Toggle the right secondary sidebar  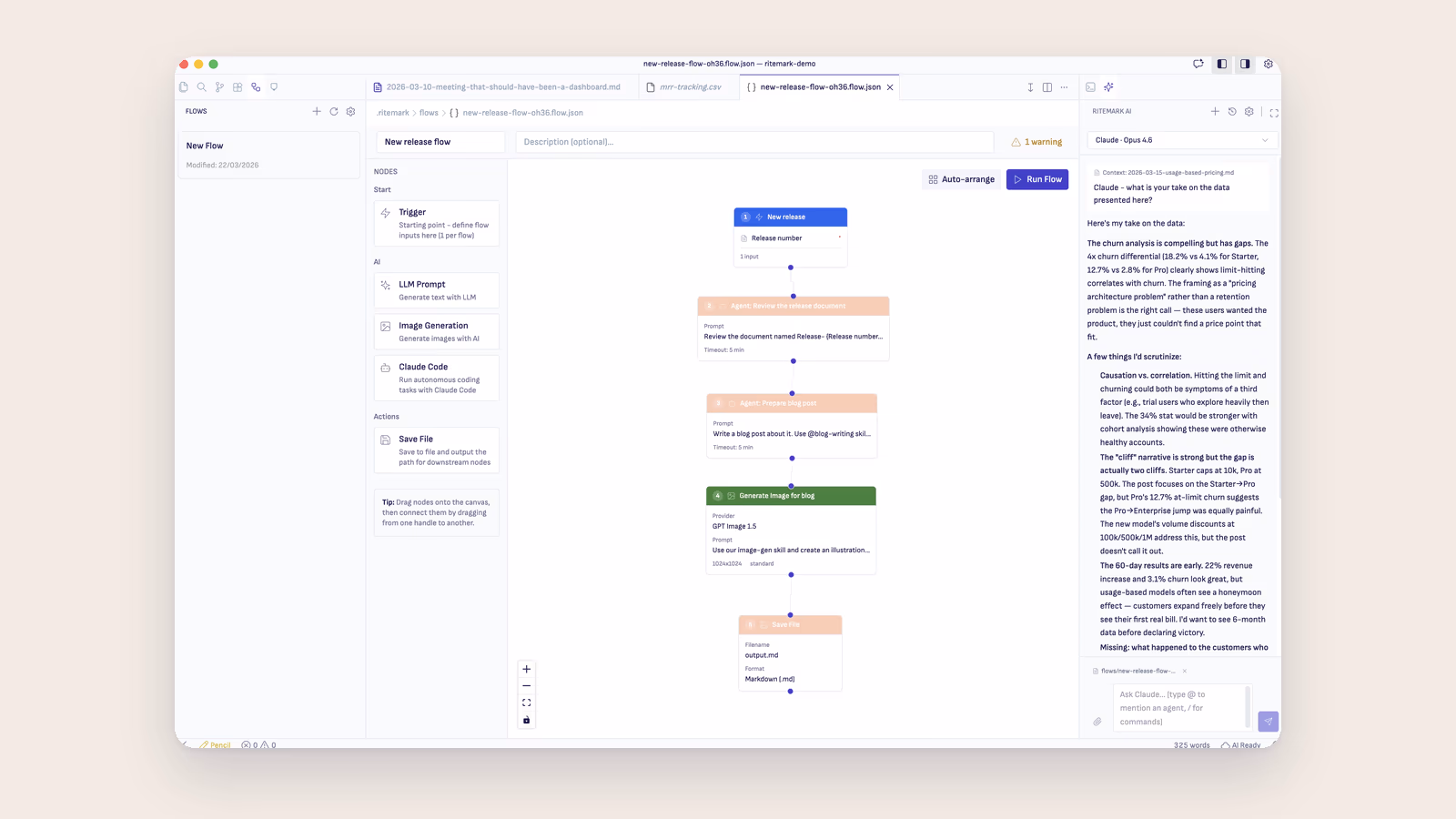(1245, 64)
